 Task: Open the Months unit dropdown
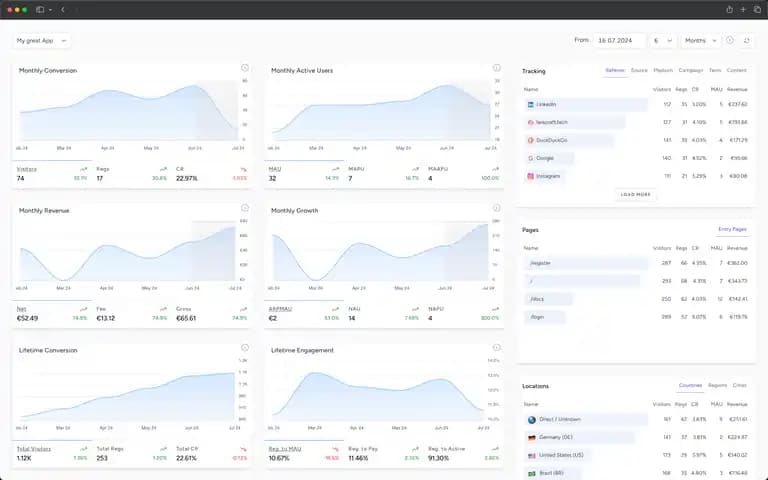(x=700, y=41)
